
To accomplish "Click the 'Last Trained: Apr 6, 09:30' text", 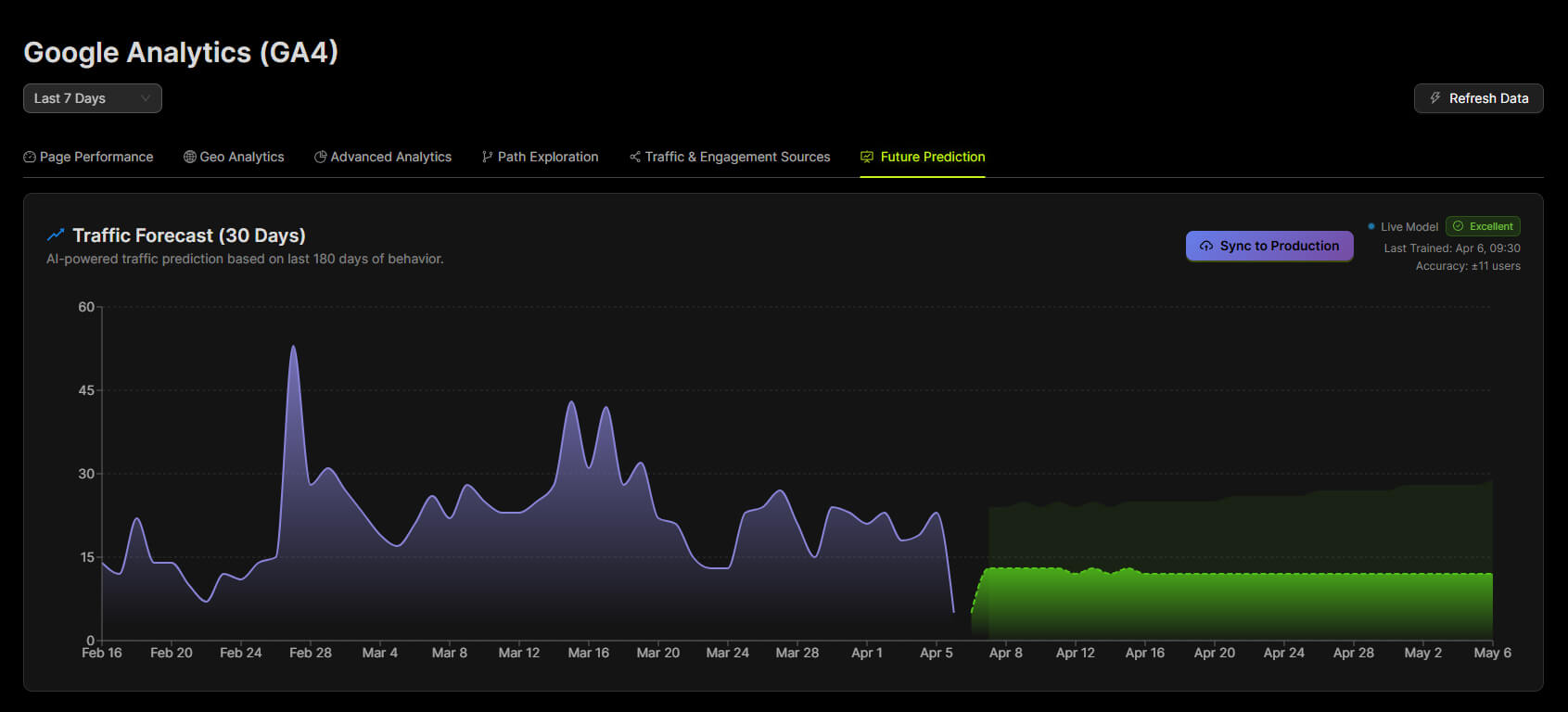I will pos(1452,248).
